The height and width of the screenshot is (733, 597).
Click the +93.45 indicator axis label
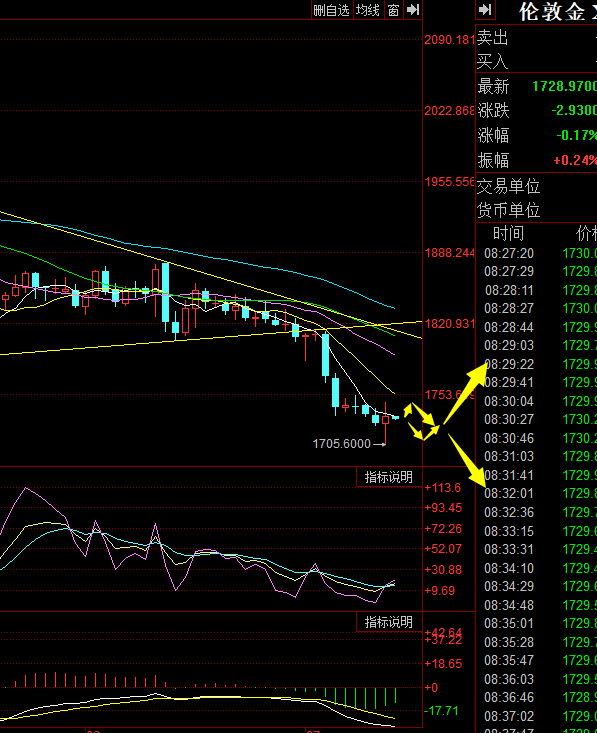(x=443, y=508)
